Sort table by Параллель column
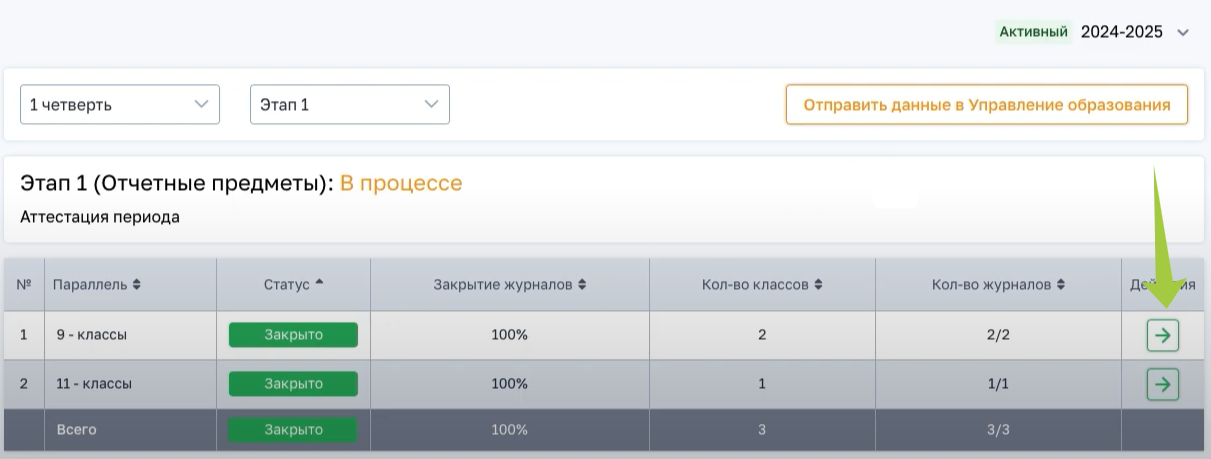This screenshot has width=1211, height=459. tap(96, 285)
